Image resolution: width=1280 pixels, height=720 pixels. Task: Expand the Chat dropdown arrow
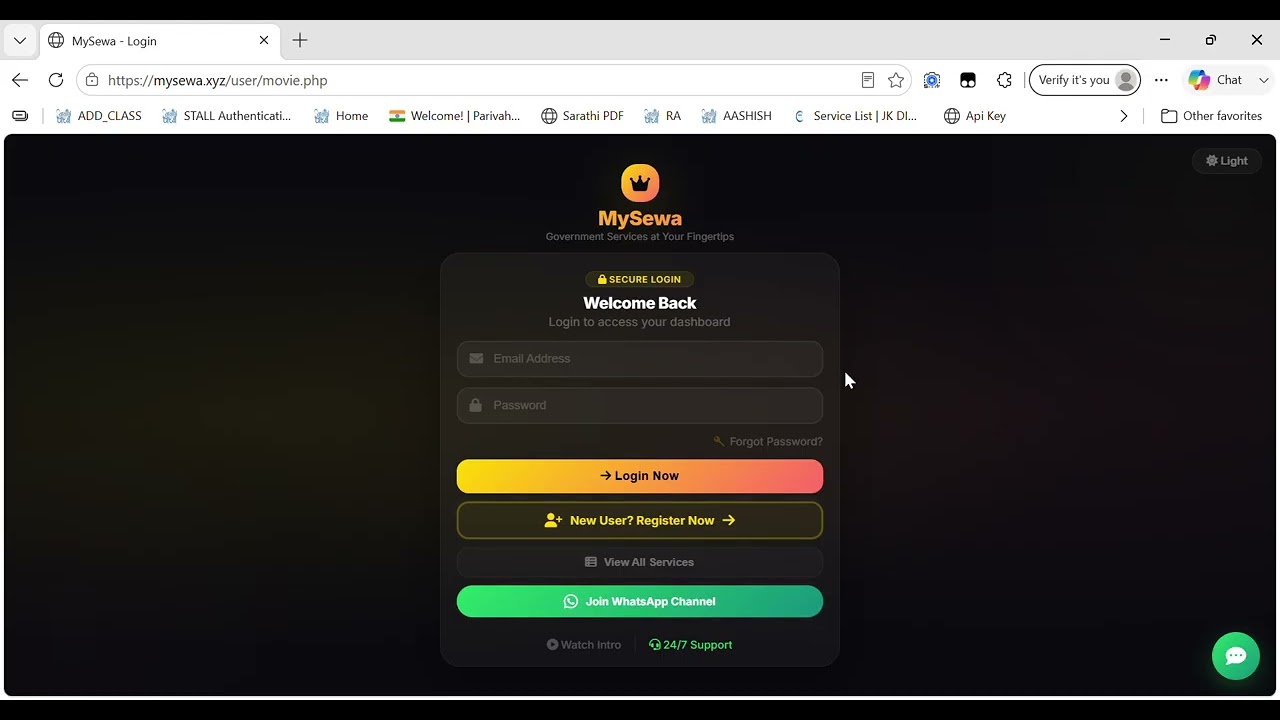click(x=1264, y=80)
